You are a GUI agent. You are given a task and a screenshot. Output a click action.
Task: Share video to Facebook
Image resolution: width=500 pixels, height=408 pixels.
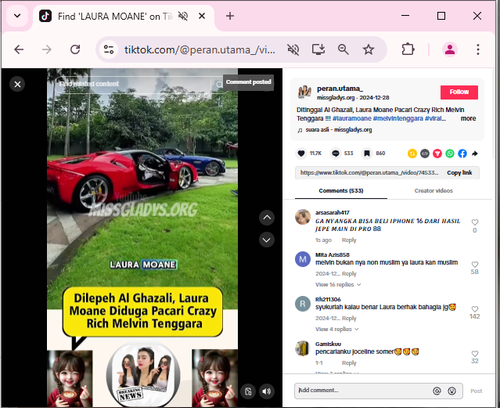point(462,153)
